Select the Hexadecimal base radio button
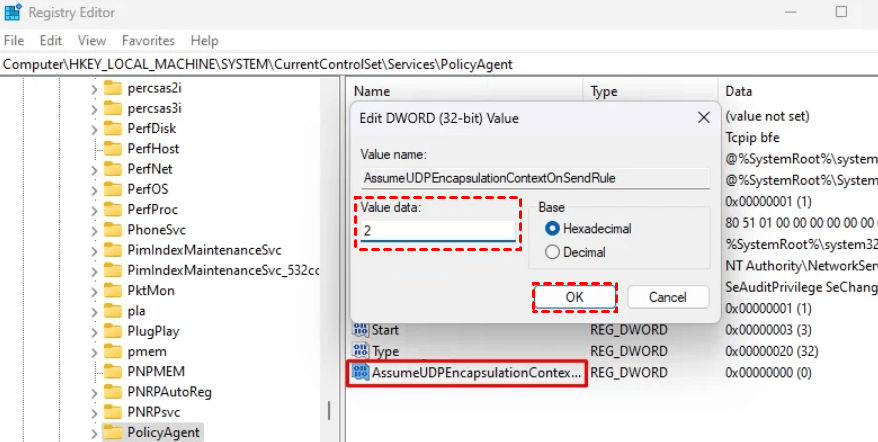878x442 pixels. (553, 229)
